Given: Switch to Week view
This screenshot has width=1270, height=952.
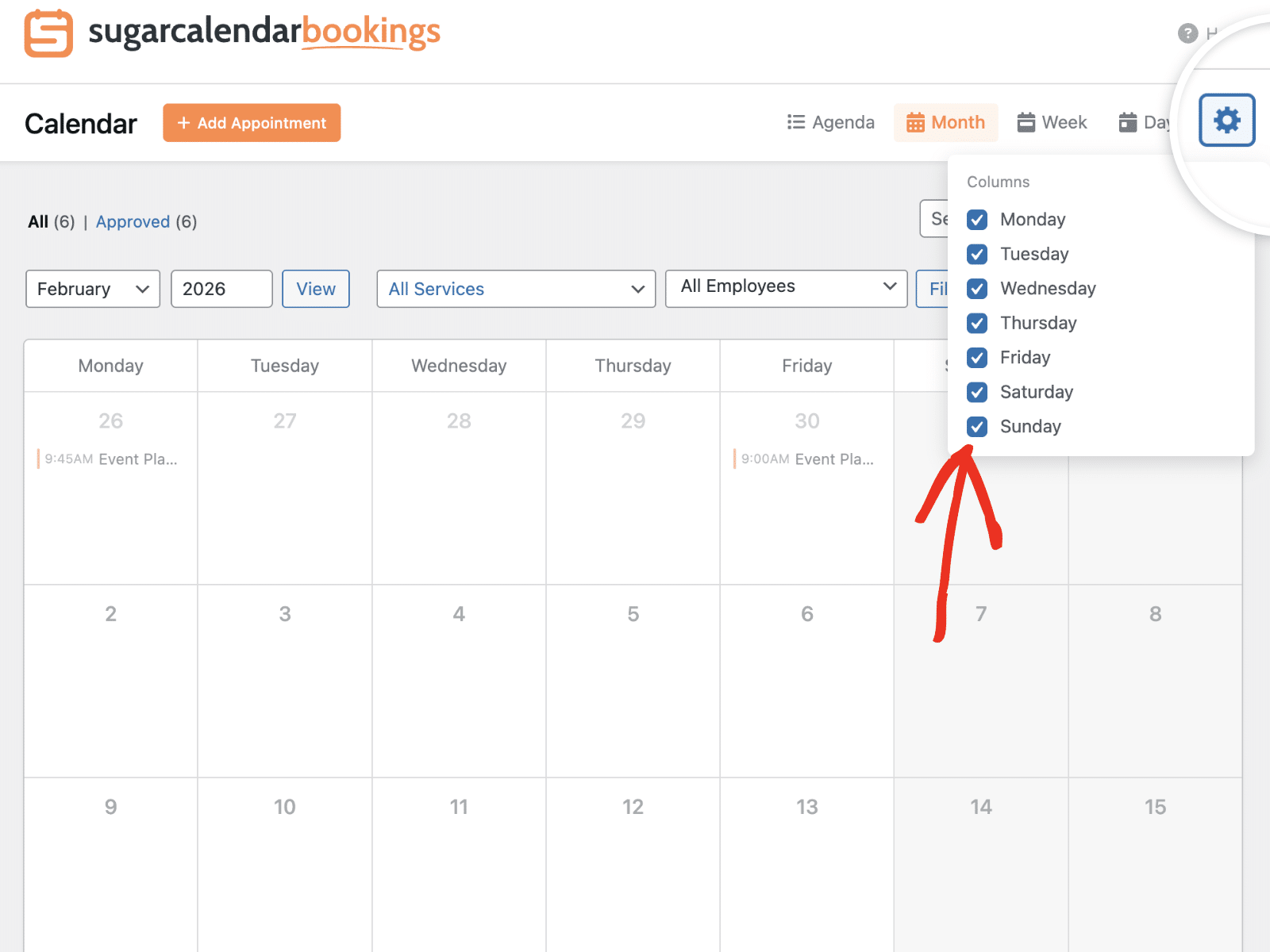Looking at the screenshot, I should 1052,122.
